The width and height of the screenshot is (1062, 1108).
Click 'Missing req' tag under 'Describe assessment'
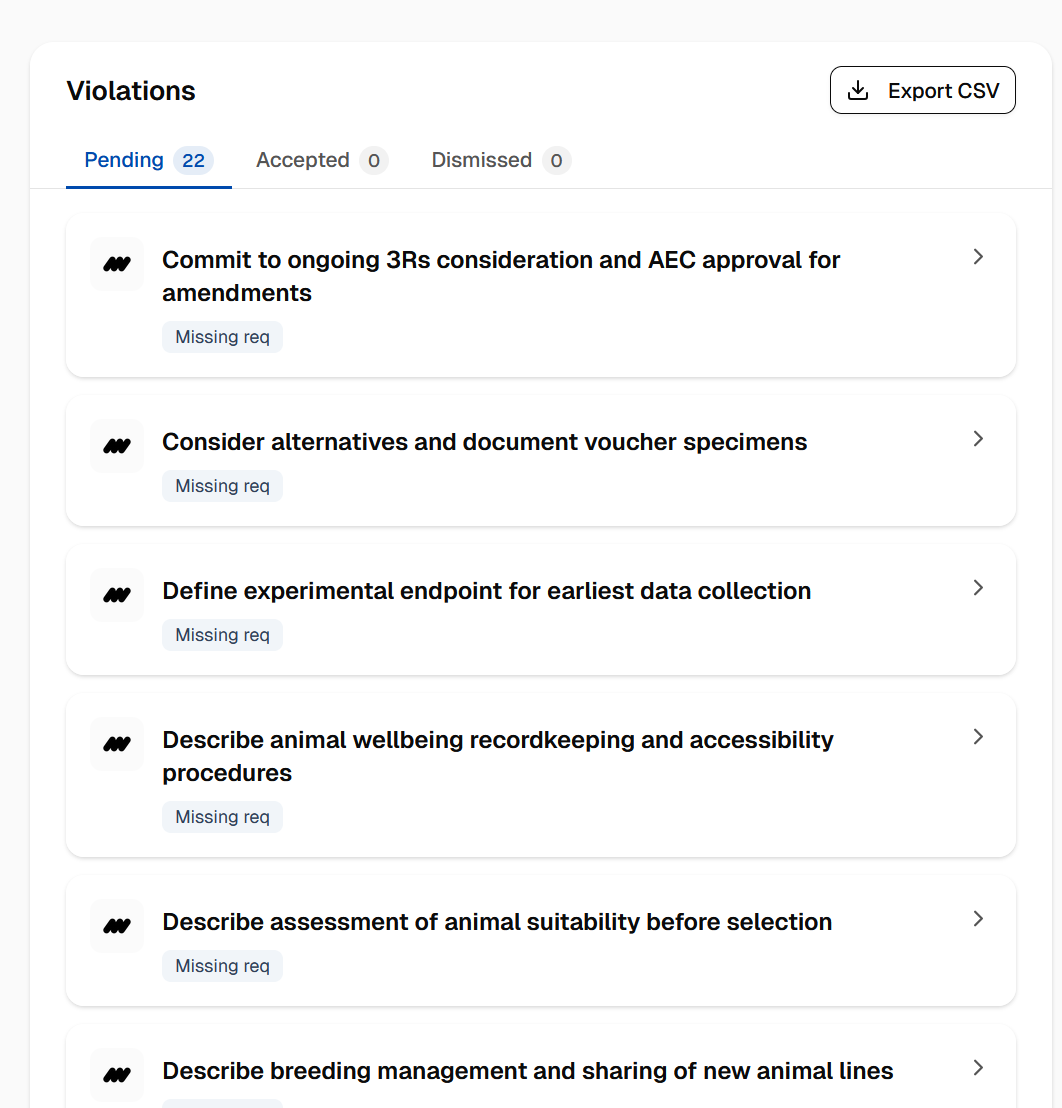pyautogui.click(x=222, y=966)
